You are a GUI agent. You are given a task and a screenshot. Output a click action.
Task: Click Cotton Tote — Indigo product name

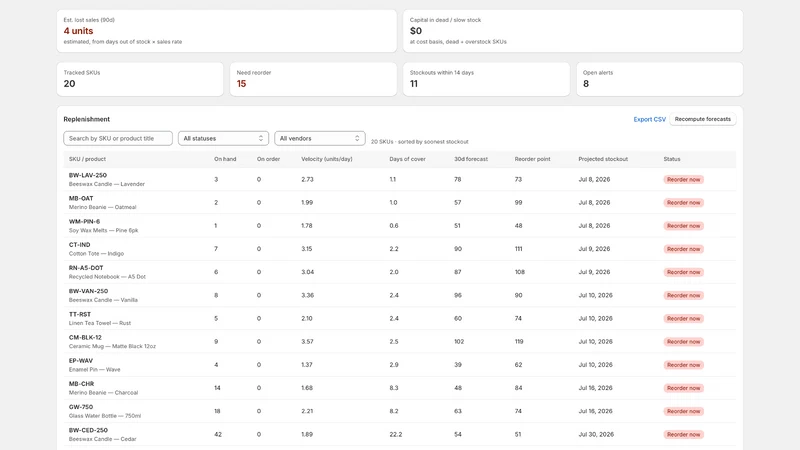tap(96, 254)
